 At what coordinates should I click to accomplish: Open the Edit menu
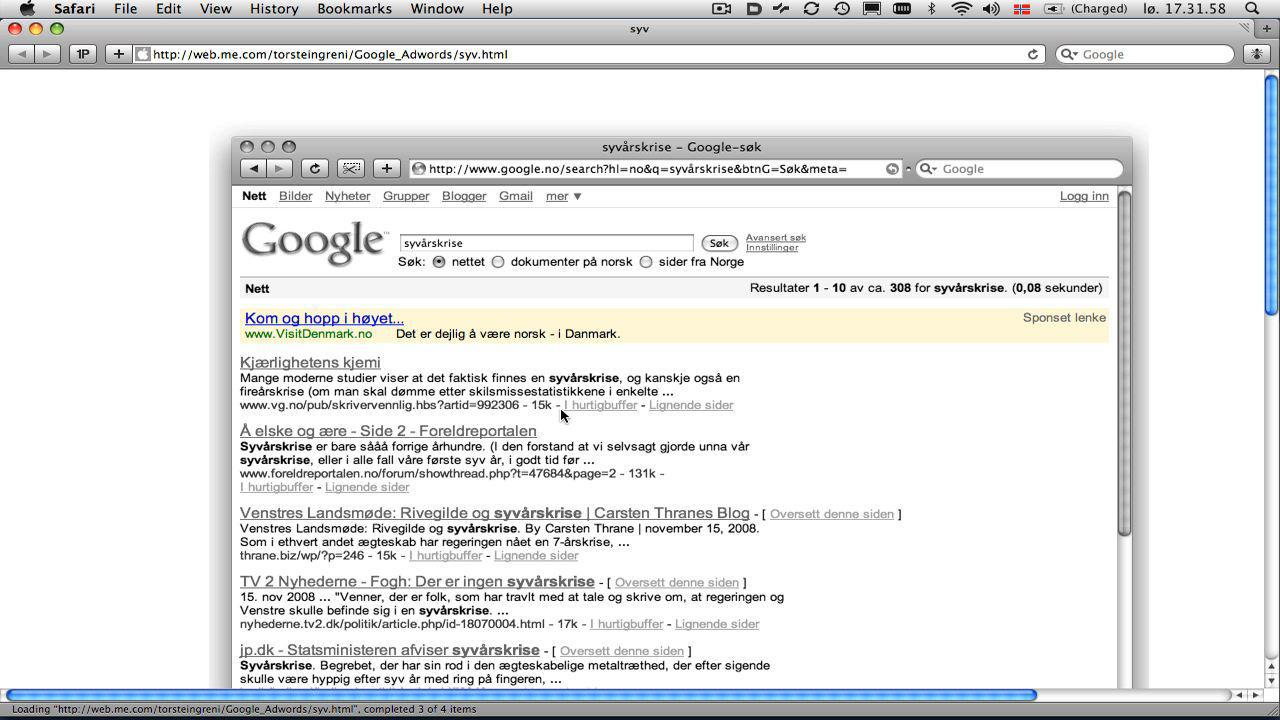coord(168,9)
